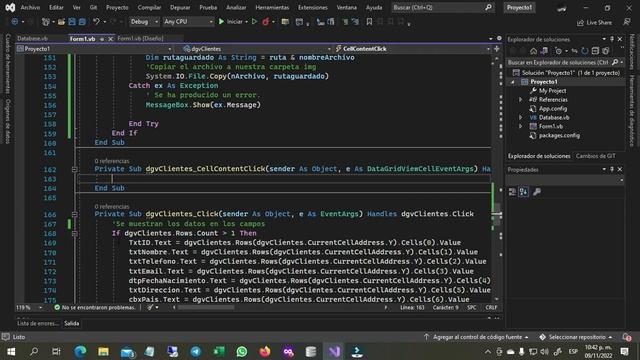This screenshot has height=360, width=640.
Task: Click the notifications bell in status bar
Action: (626, 337)
